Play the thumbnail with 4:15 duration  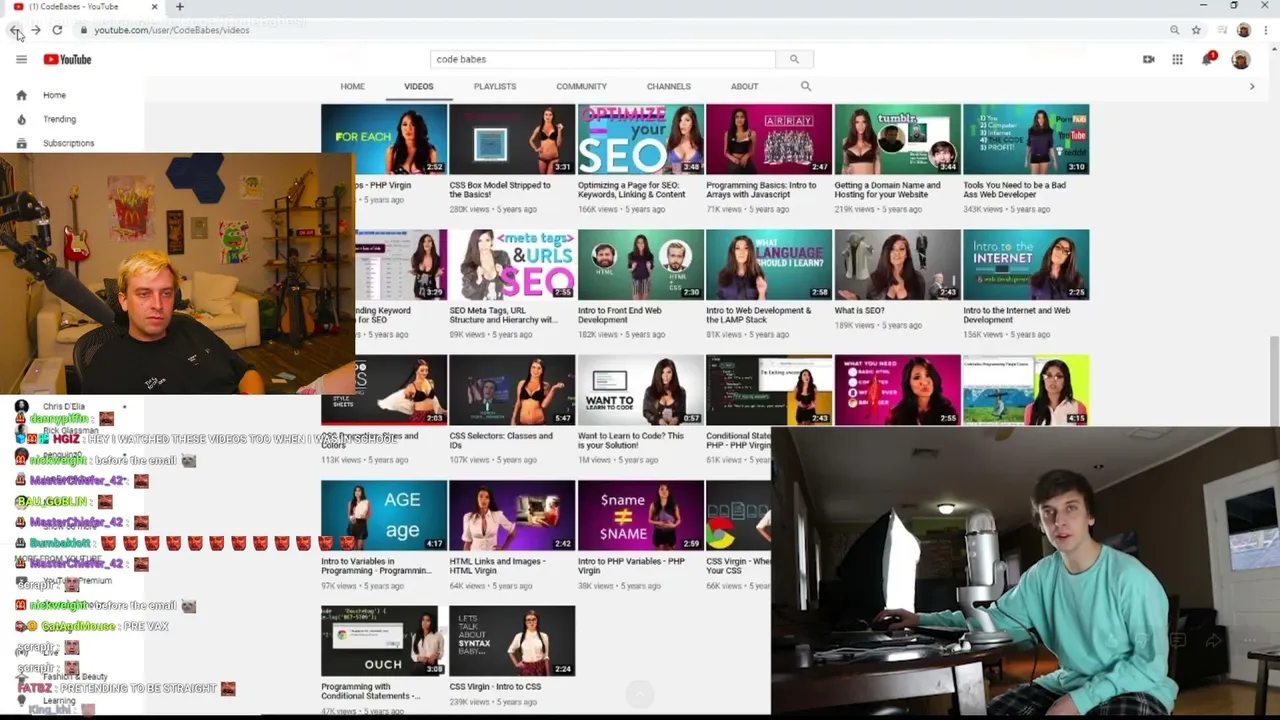[1026, 390]
